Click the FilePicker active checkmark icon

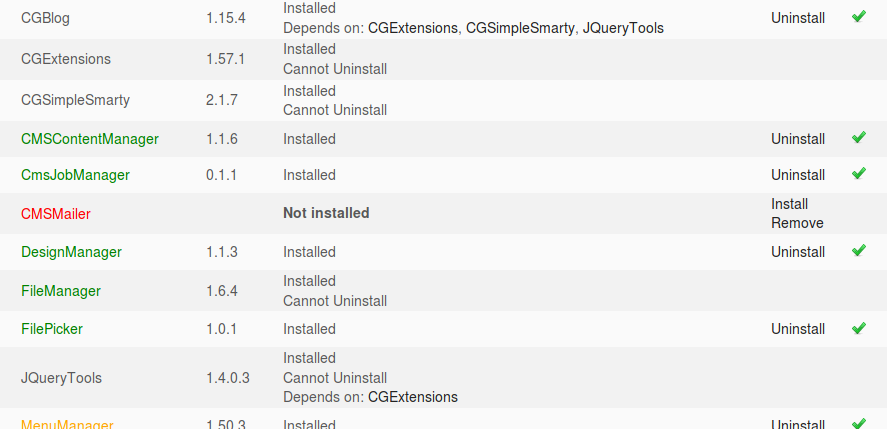pos(858,328)
